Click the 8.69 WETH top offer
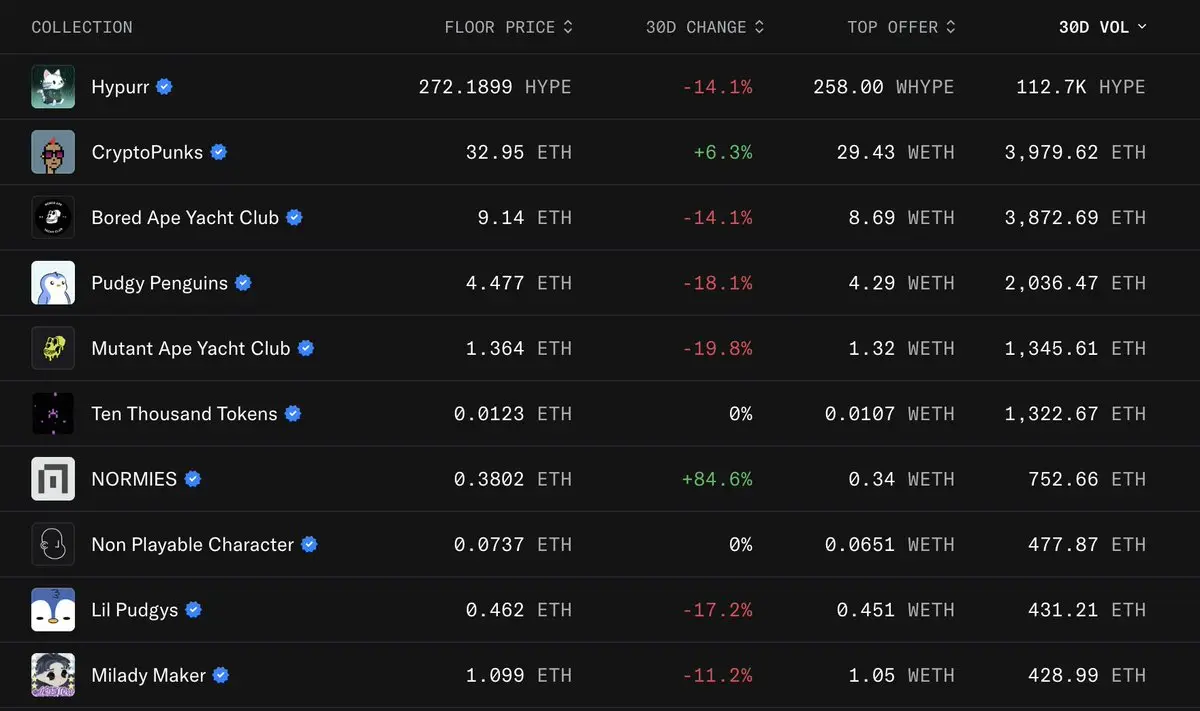Image resolution: width=1200 pixels, height=711 pixels. click(x=902, y=217)
